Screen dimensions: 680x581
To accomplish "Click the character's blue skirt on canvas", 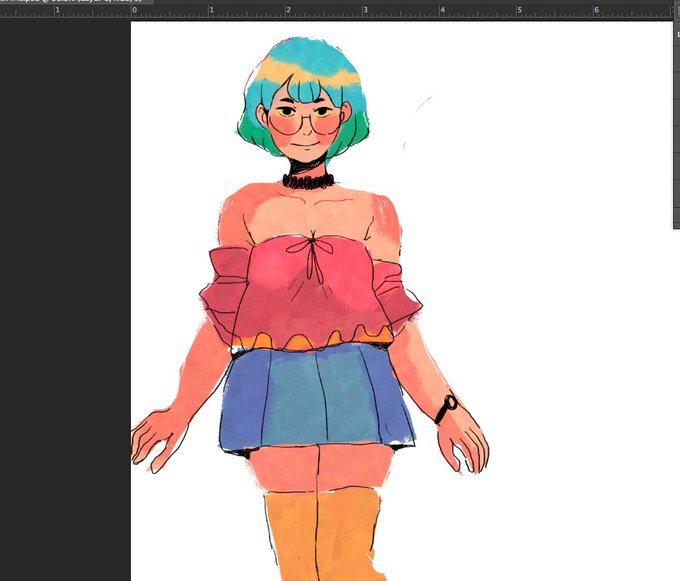I will [317, 397].
